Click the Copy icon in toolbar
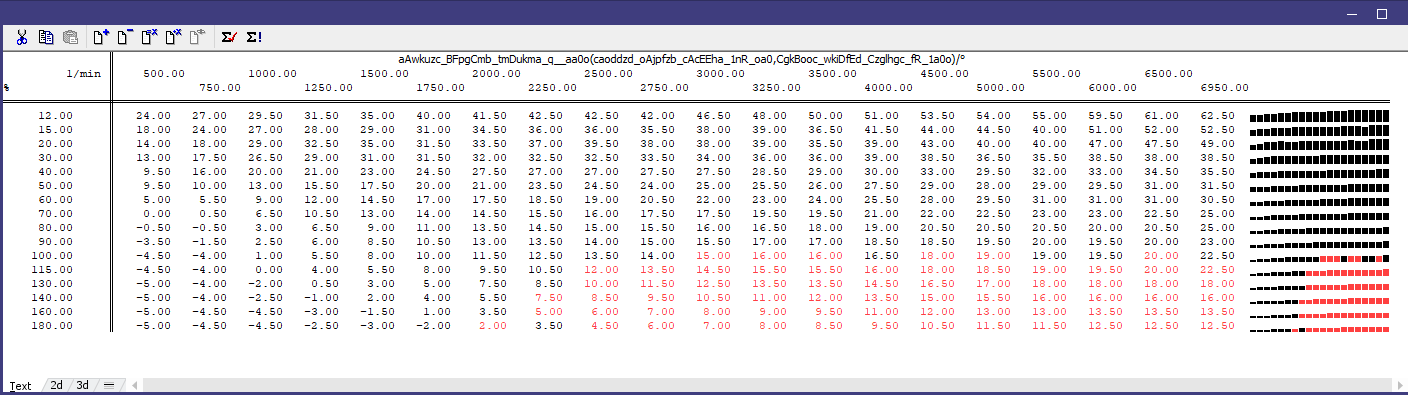This screenshot has height=395, width=1408. tap(45, 37)
